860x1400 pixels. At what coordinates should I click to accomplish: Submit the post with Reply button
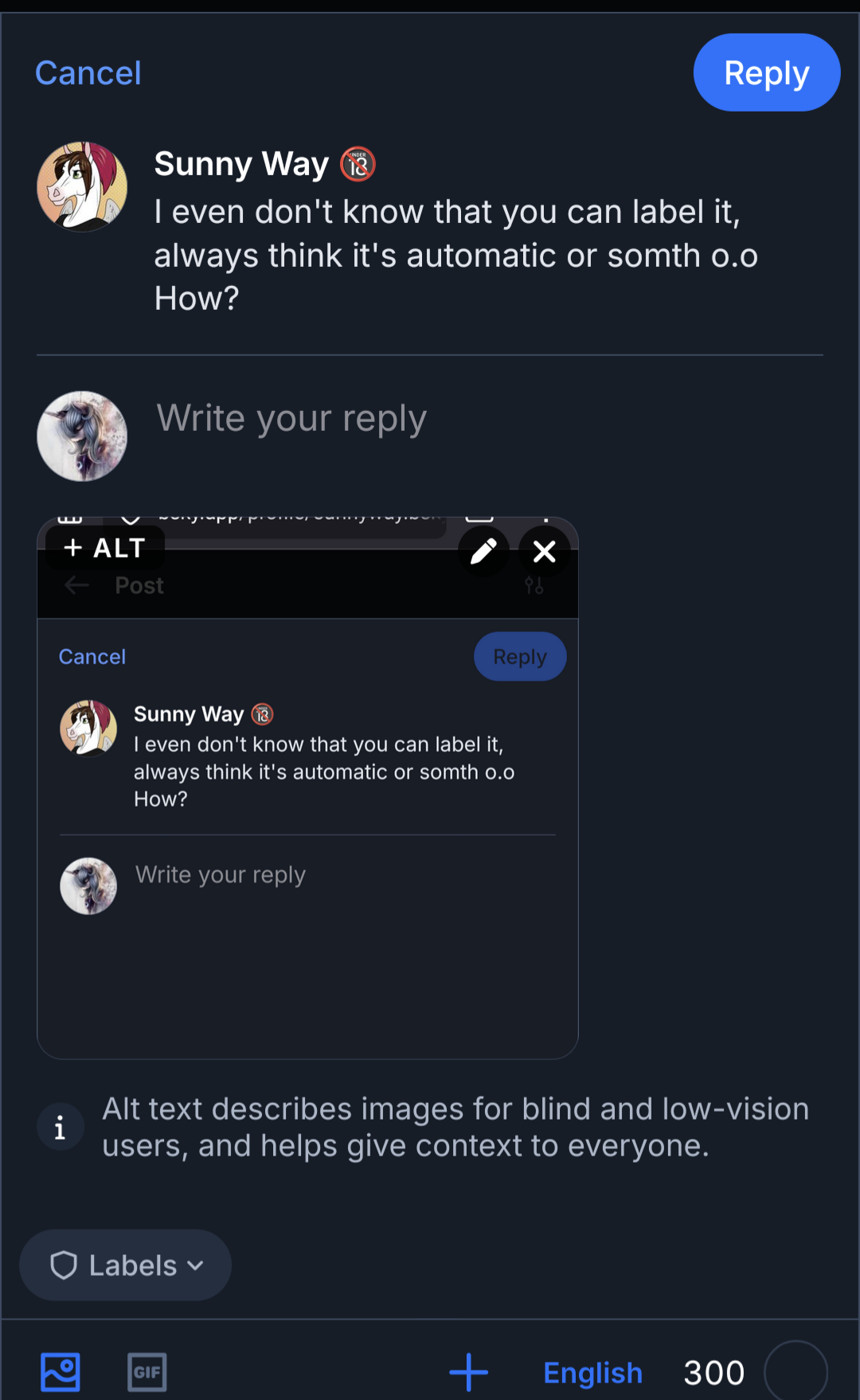click(x=766, y=73)
